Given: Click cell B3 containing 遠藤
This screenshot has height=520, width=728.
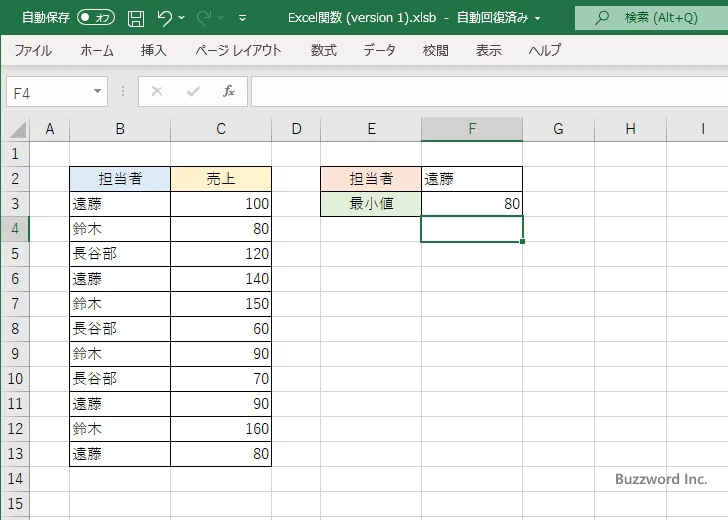Looking at the screenshot, I should pyautogui.click(x=120, y=204).
